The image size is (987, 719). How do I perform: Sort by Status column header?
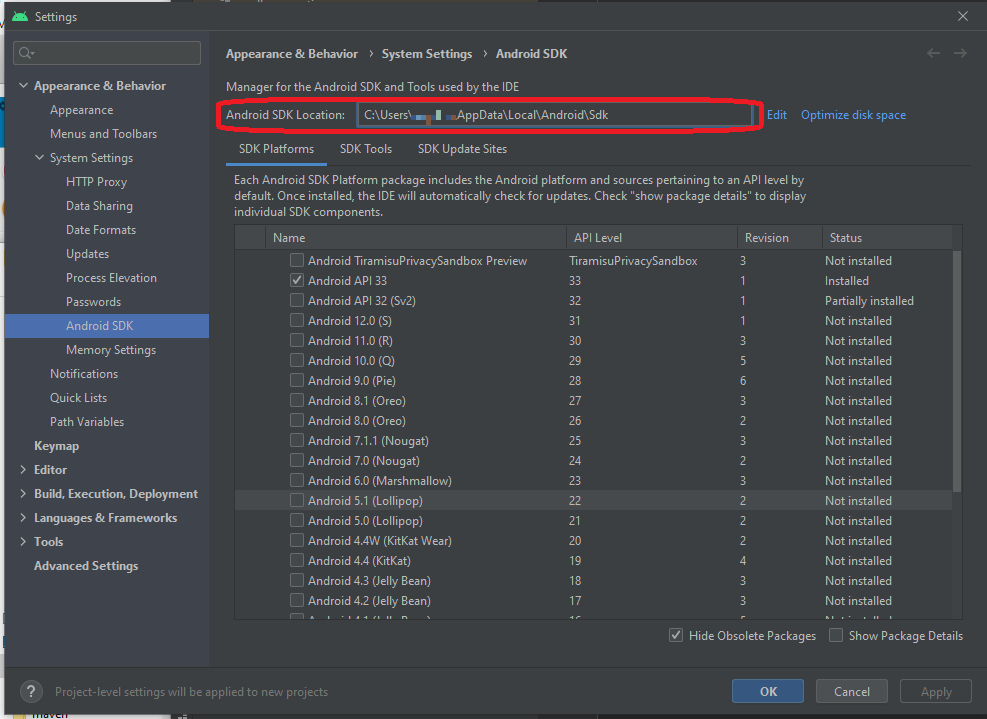888,237
